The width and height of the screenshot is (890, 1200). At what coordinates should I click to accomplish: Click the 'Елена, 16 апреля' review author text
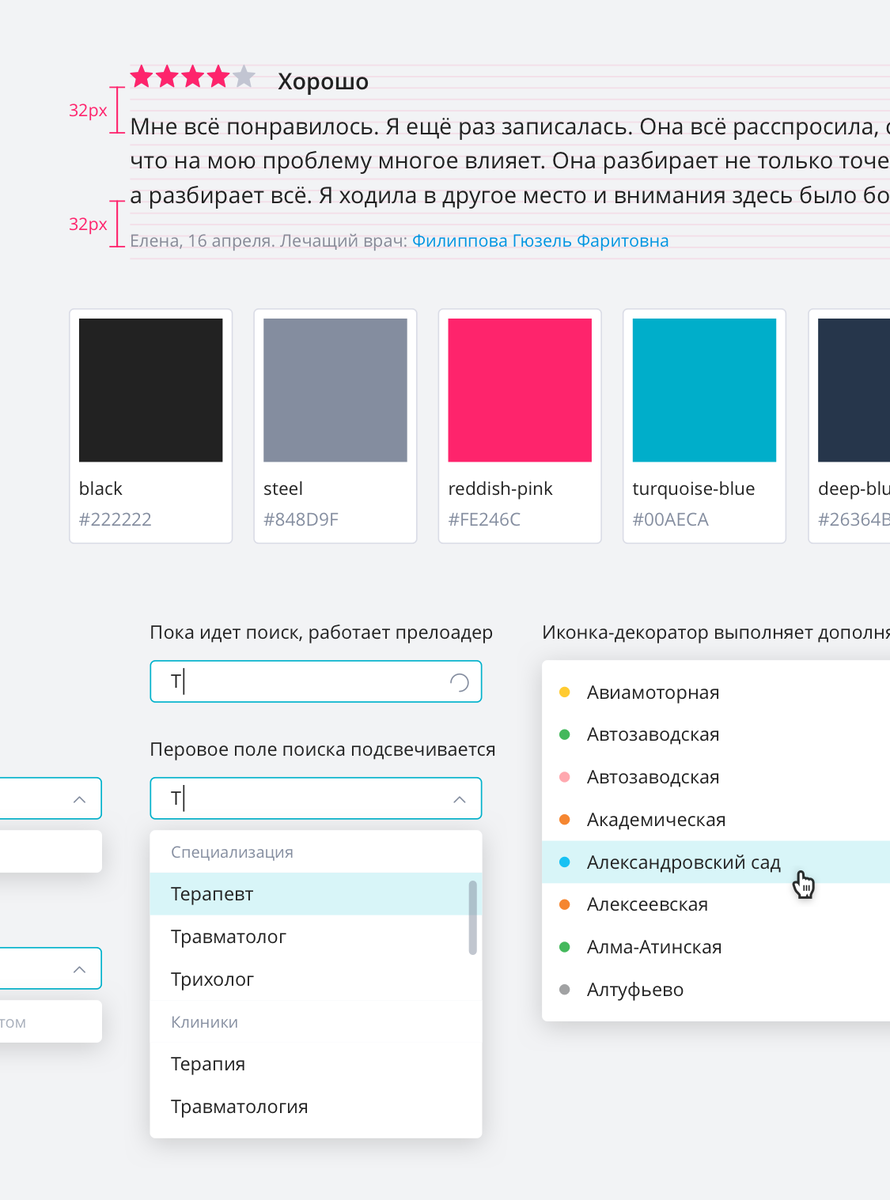point(203,241)
